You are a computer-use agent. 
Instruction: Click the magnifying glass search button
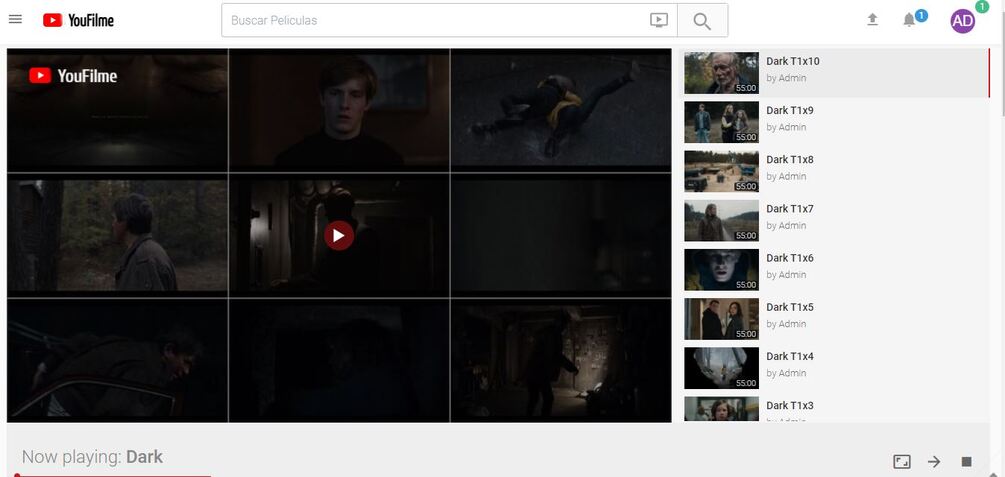[x=702, y=21]
